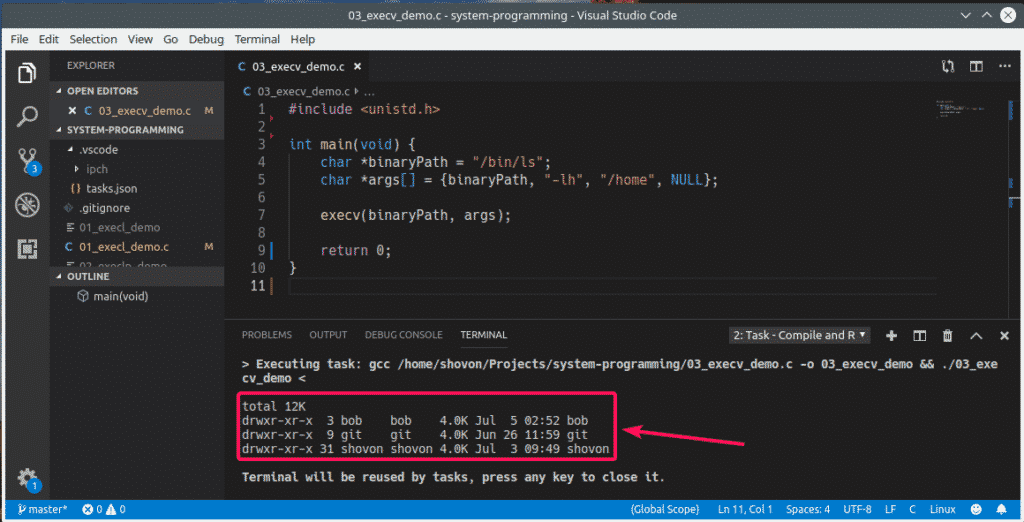The image size is (1024, 522).
Task: Open notifications bell in status bar
Action: [x=1001, y=510]
